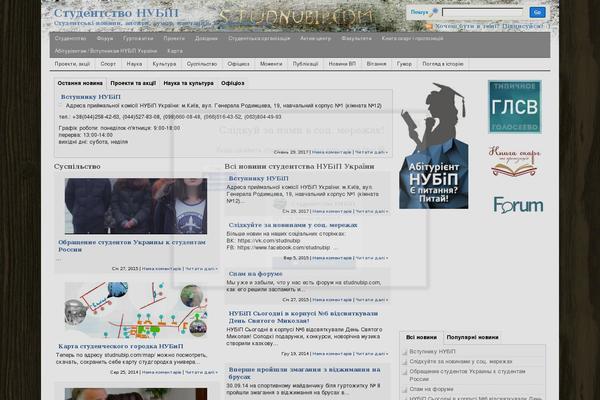This screenshot has width=600, height=400.
Task: Open the Книга скарг book logo
Action: pyautogui.click(x=515, y=161)
